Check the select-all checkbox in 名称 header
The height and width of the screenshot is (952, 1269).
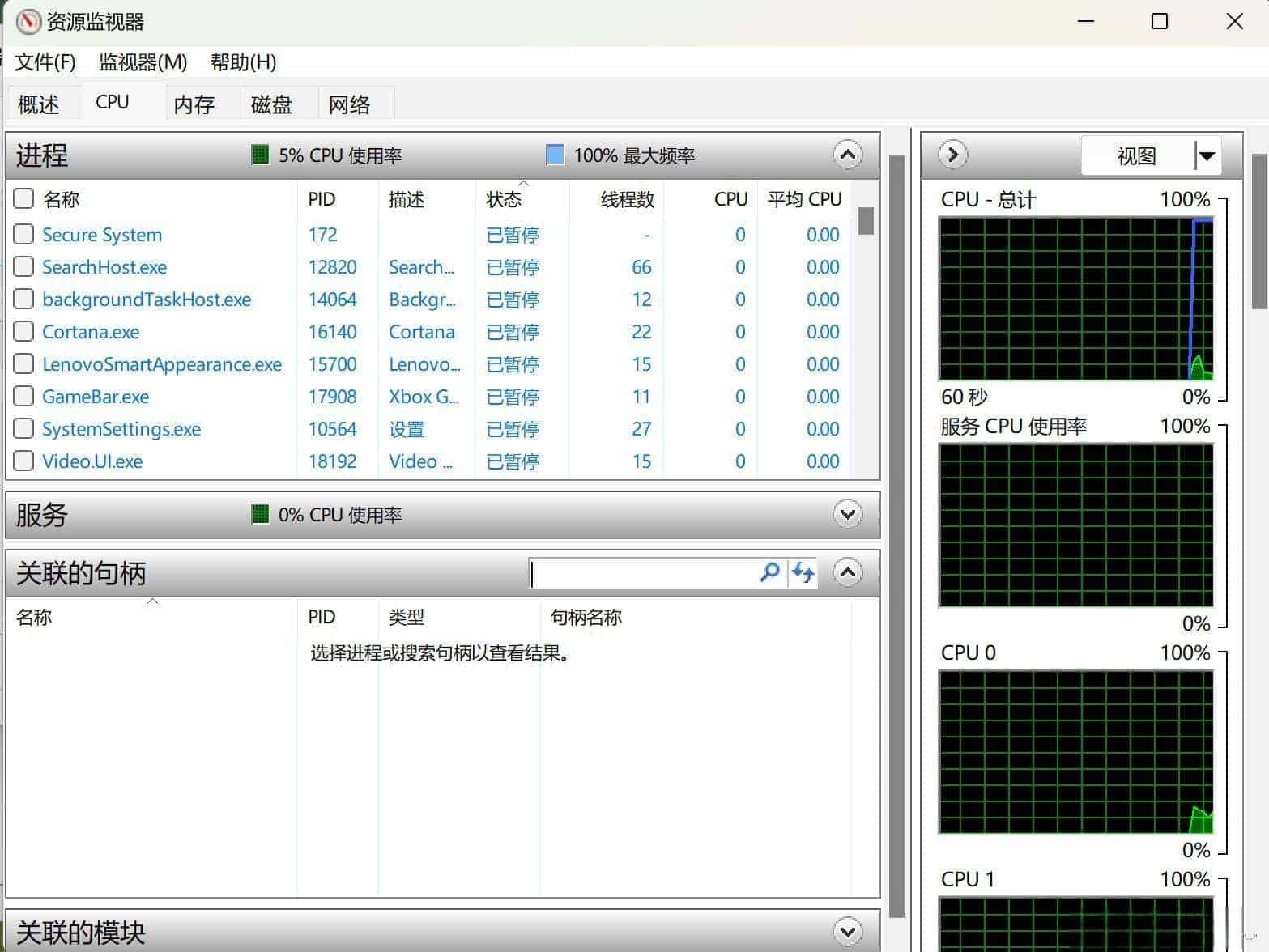23,198
